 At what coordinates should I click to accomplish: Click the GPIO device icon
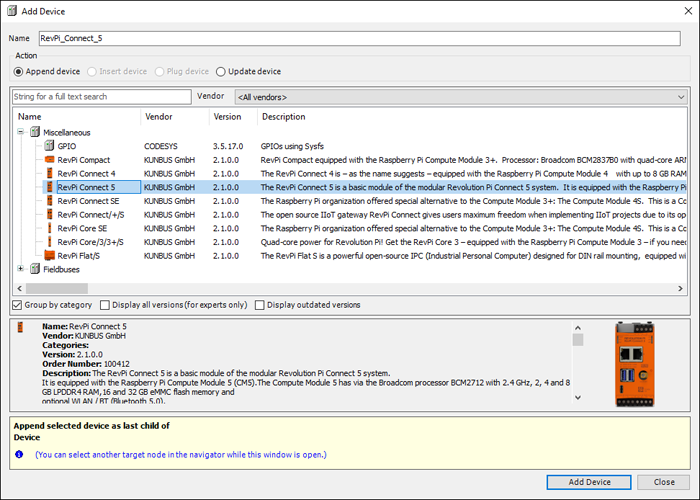tap(48, 145)
